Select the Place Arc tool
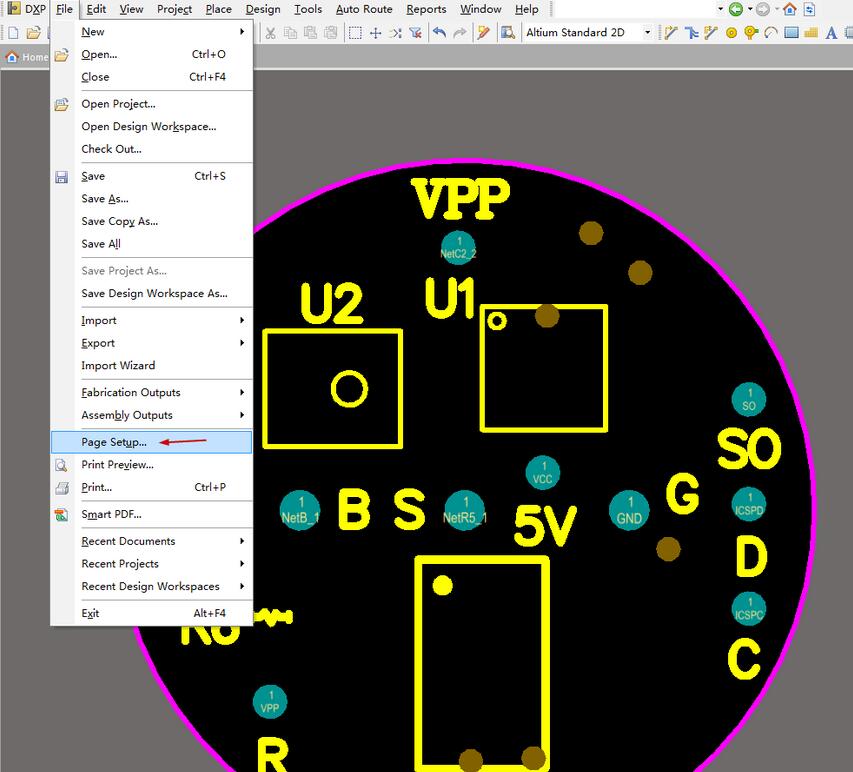 tap(771, 33)
